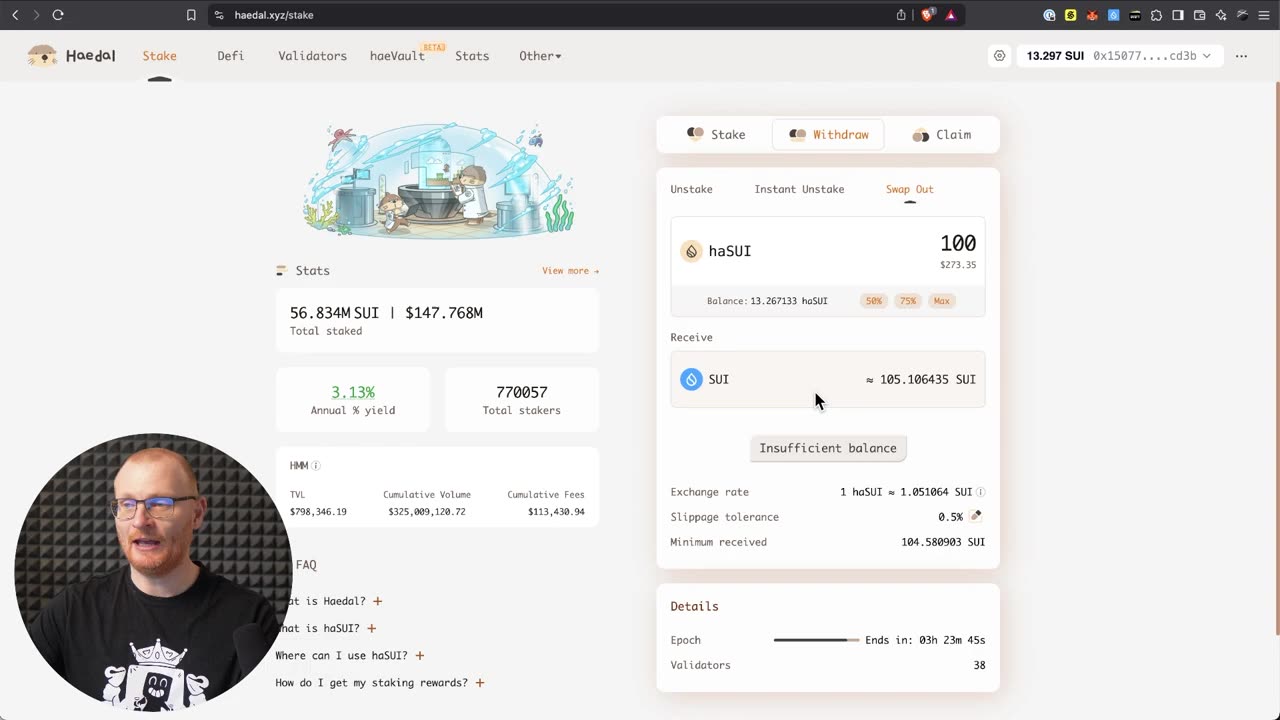Set amount to Max balance
The image size is (1280, 720).
[941, 301]
